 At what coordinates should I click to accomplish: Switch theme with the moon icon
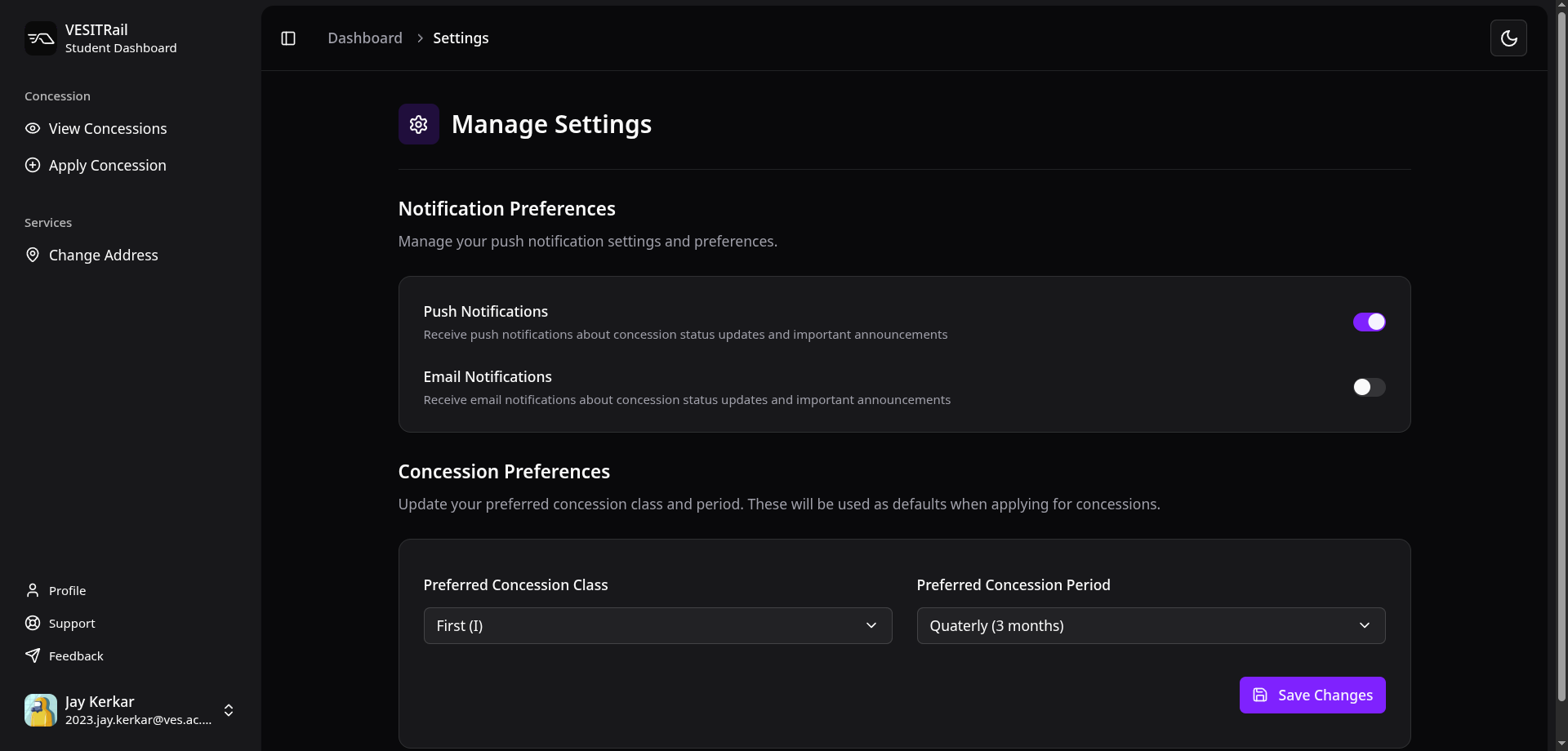[x=1509, y=38]
